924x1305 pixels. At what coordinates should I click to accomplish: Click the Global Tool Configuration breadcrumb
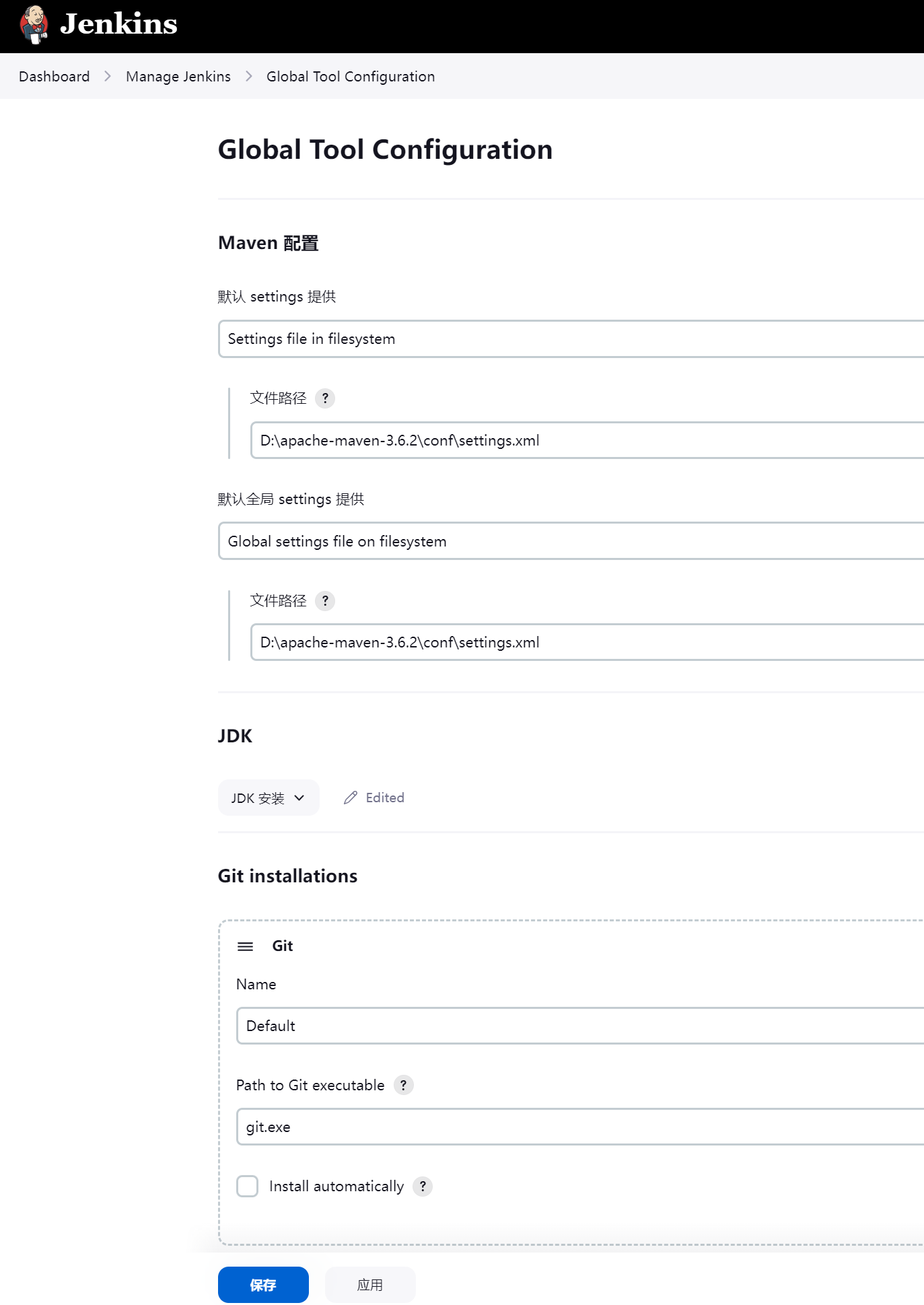tap(350, 76)
